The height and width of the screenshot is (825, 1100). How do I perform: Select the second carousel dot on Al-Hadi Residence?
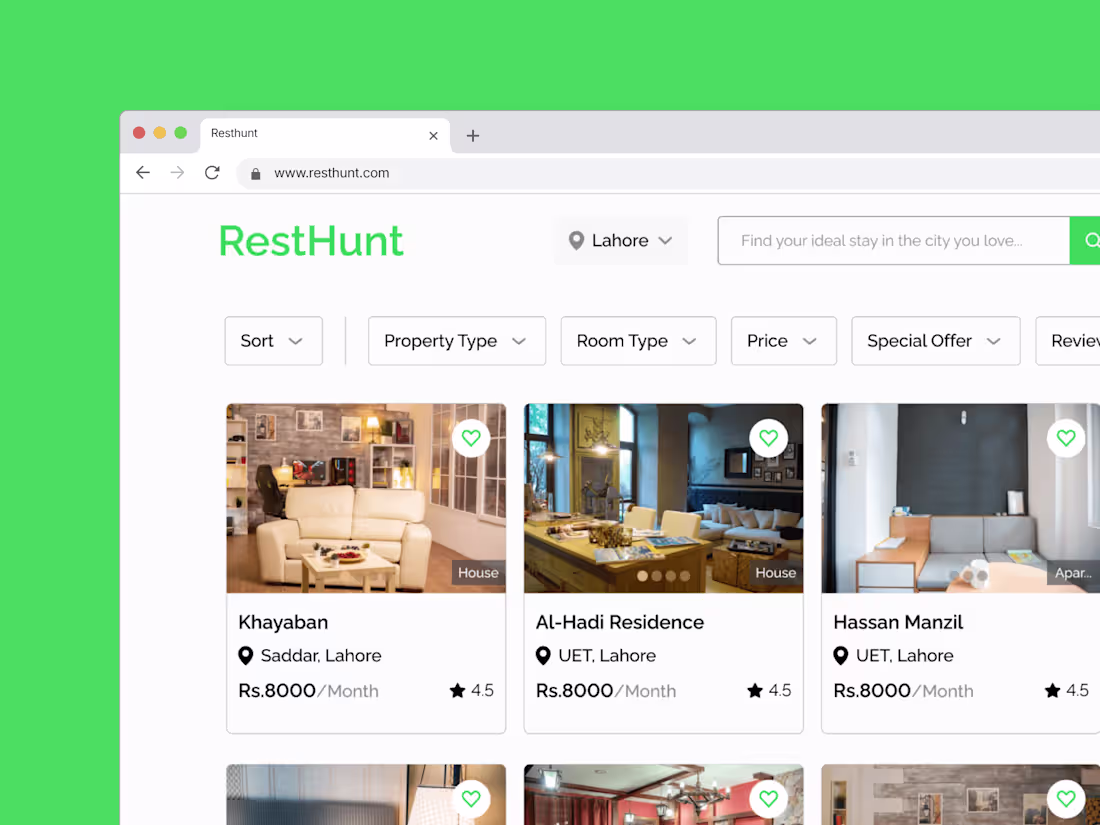coord(657,576)
